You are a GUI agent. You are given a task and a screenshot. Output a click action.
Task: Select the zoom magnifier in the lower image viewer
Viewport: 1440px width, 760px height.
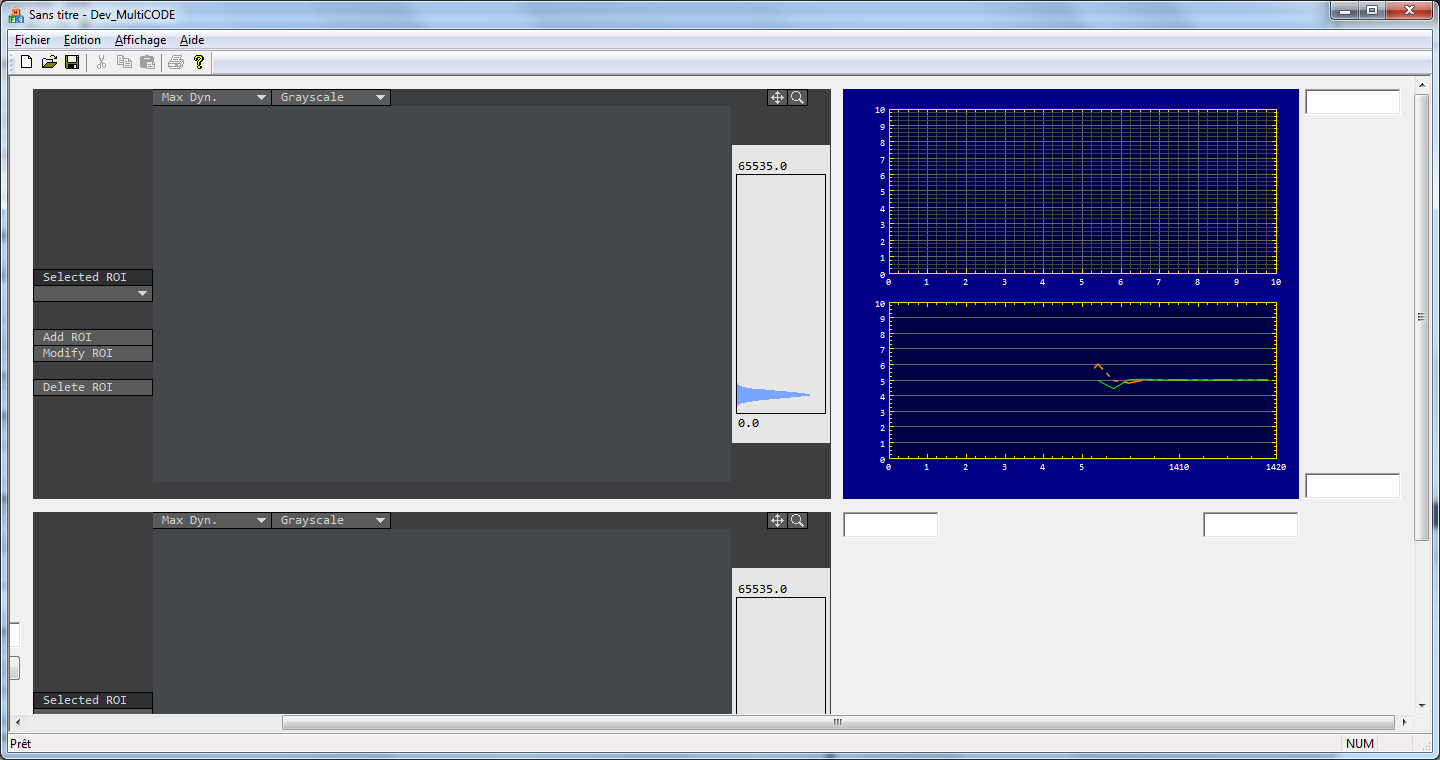pyautogui.click(x=797, y=520)
